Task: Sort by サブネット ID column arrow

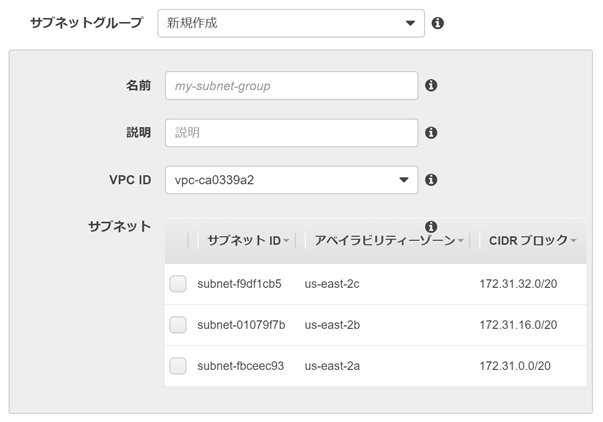Action: coord(287,242)
